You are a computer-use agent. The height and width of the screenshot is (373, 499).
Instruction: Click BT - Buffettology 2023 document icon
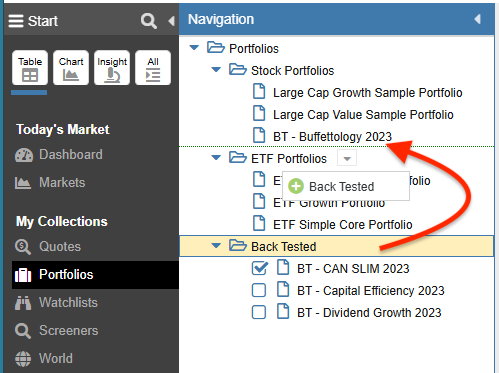pyautogui.click(x=259, y=136)
